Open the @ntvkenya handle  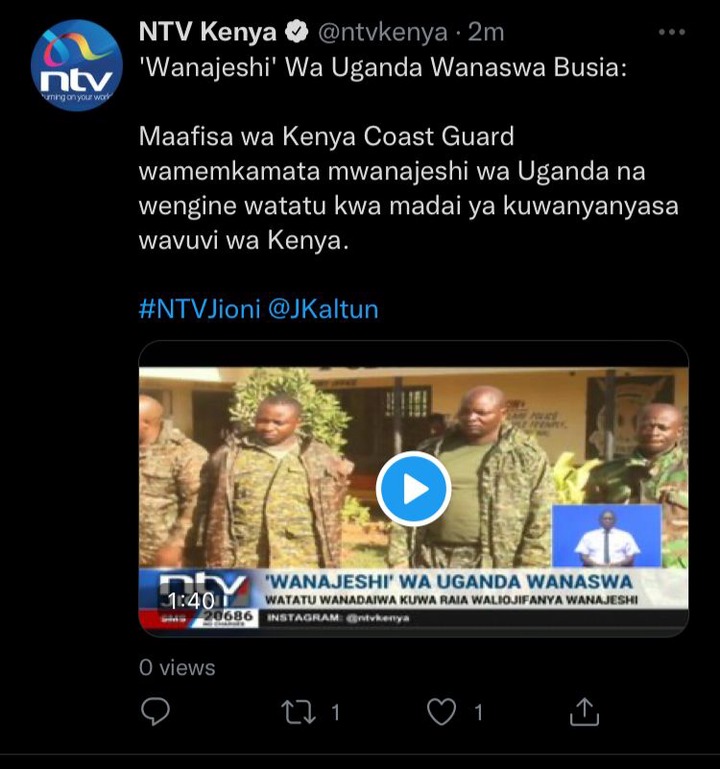click(383, 33)
